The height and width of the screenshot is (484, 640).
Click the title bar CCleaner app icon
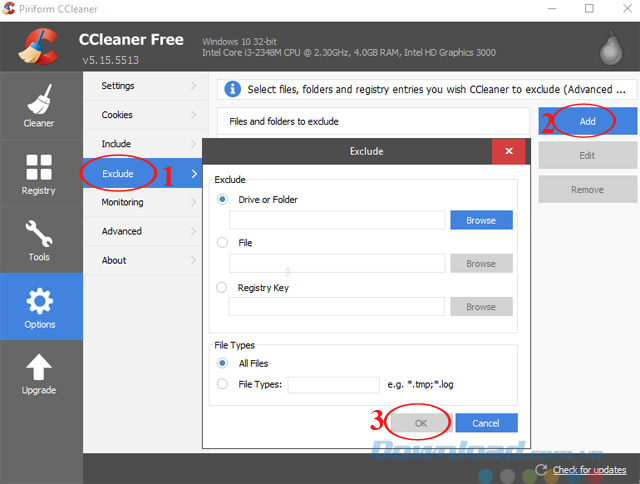[x=8, y=8]
